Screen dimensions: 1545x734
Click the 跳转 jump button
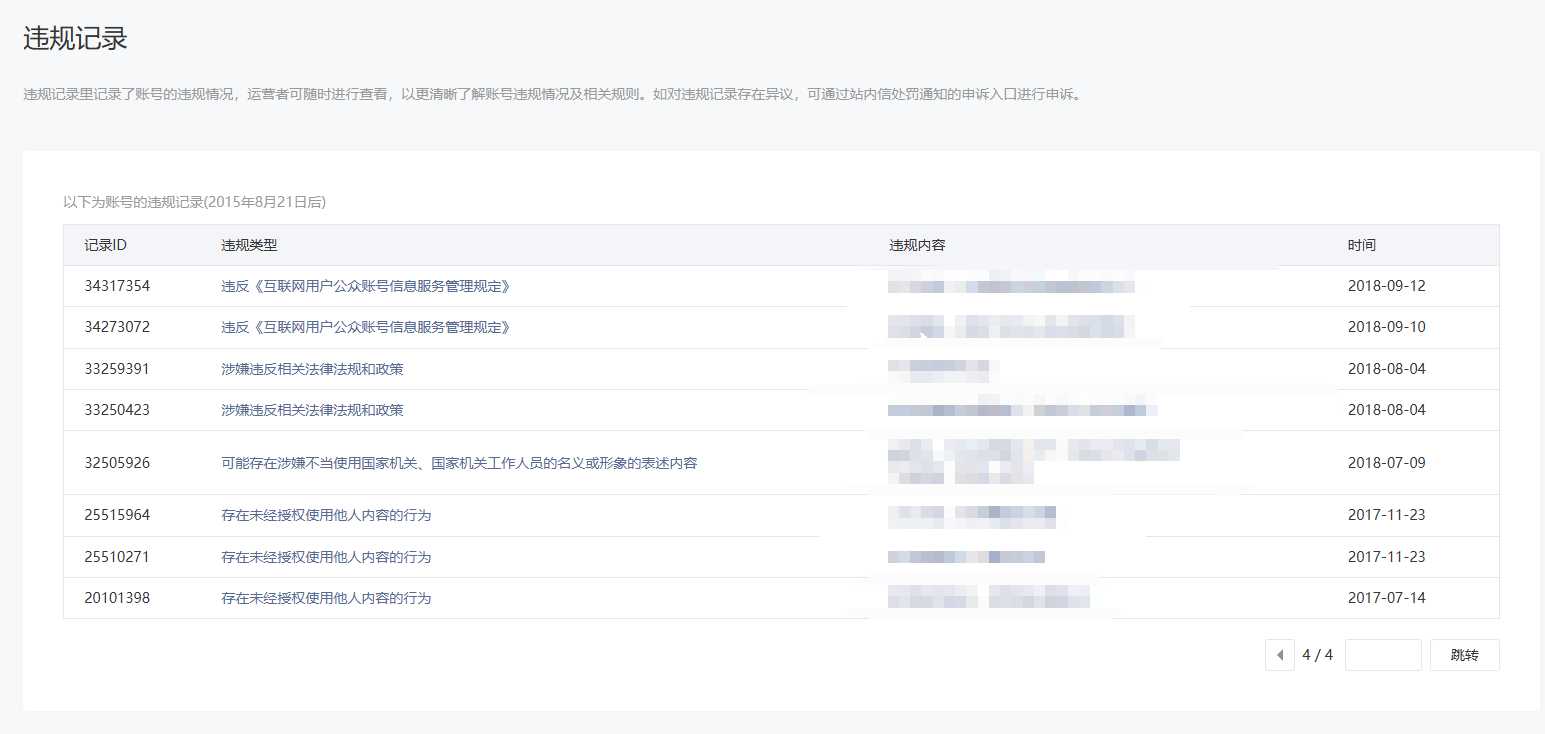[x=1464, y=655]
